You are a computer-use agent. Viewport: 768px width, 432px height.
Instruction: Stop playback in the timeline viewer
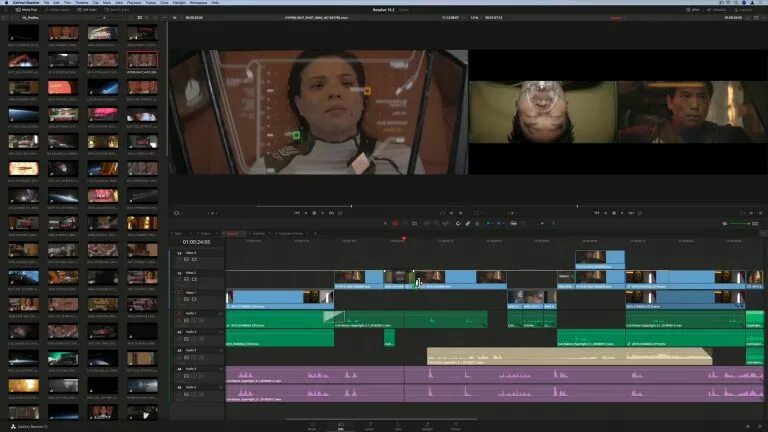(614, 213)
